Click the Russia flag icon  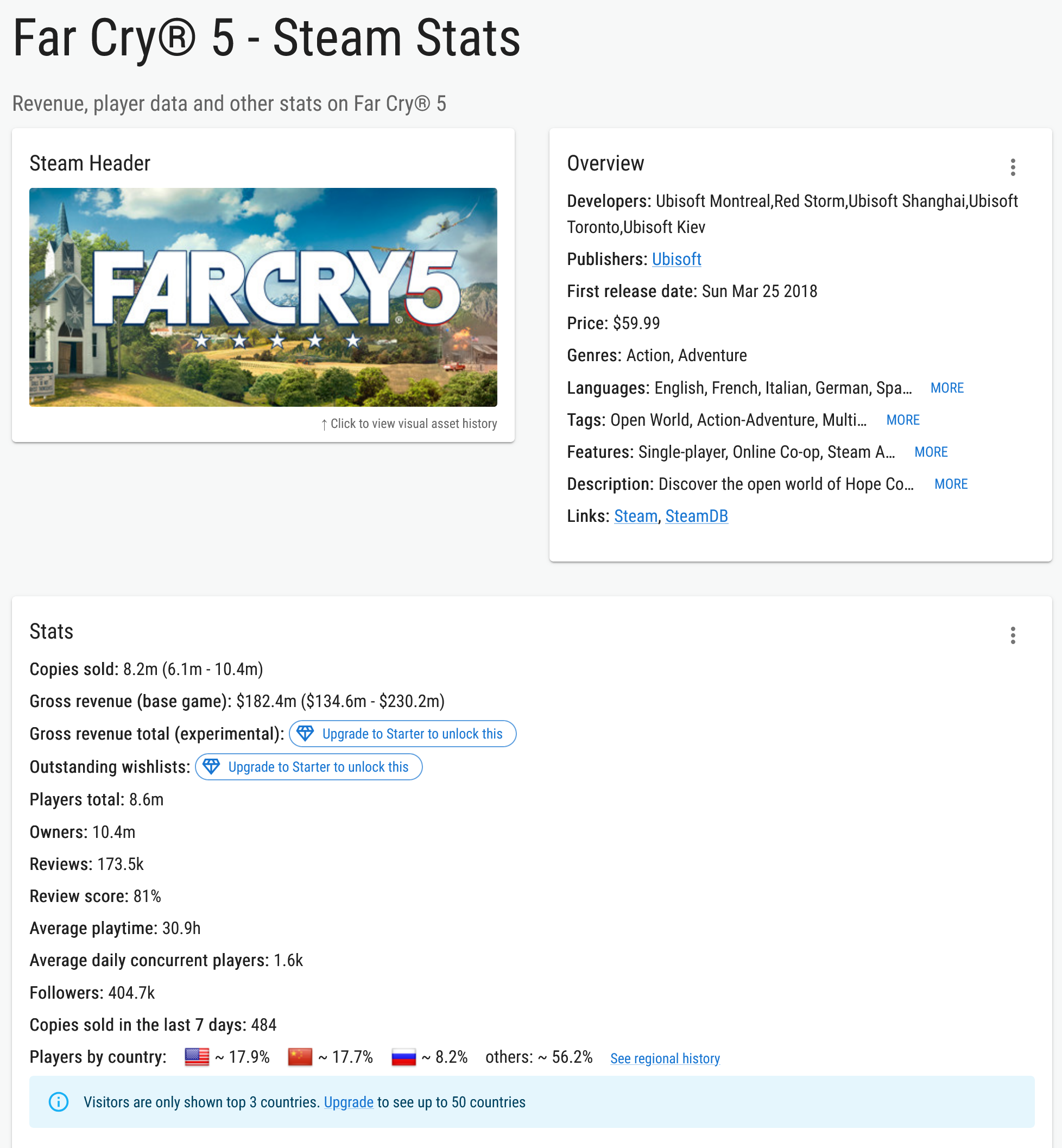point(403,1057)
